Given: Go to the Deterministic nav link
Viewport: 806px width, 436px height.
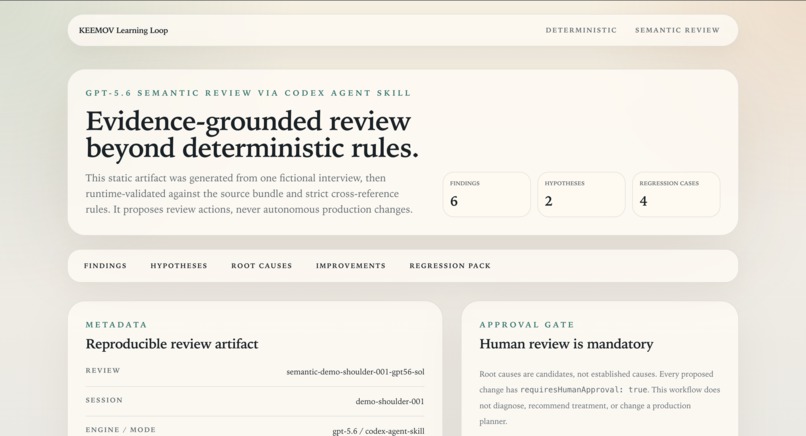Looking at the screenshot, I should tap(581, 30).
